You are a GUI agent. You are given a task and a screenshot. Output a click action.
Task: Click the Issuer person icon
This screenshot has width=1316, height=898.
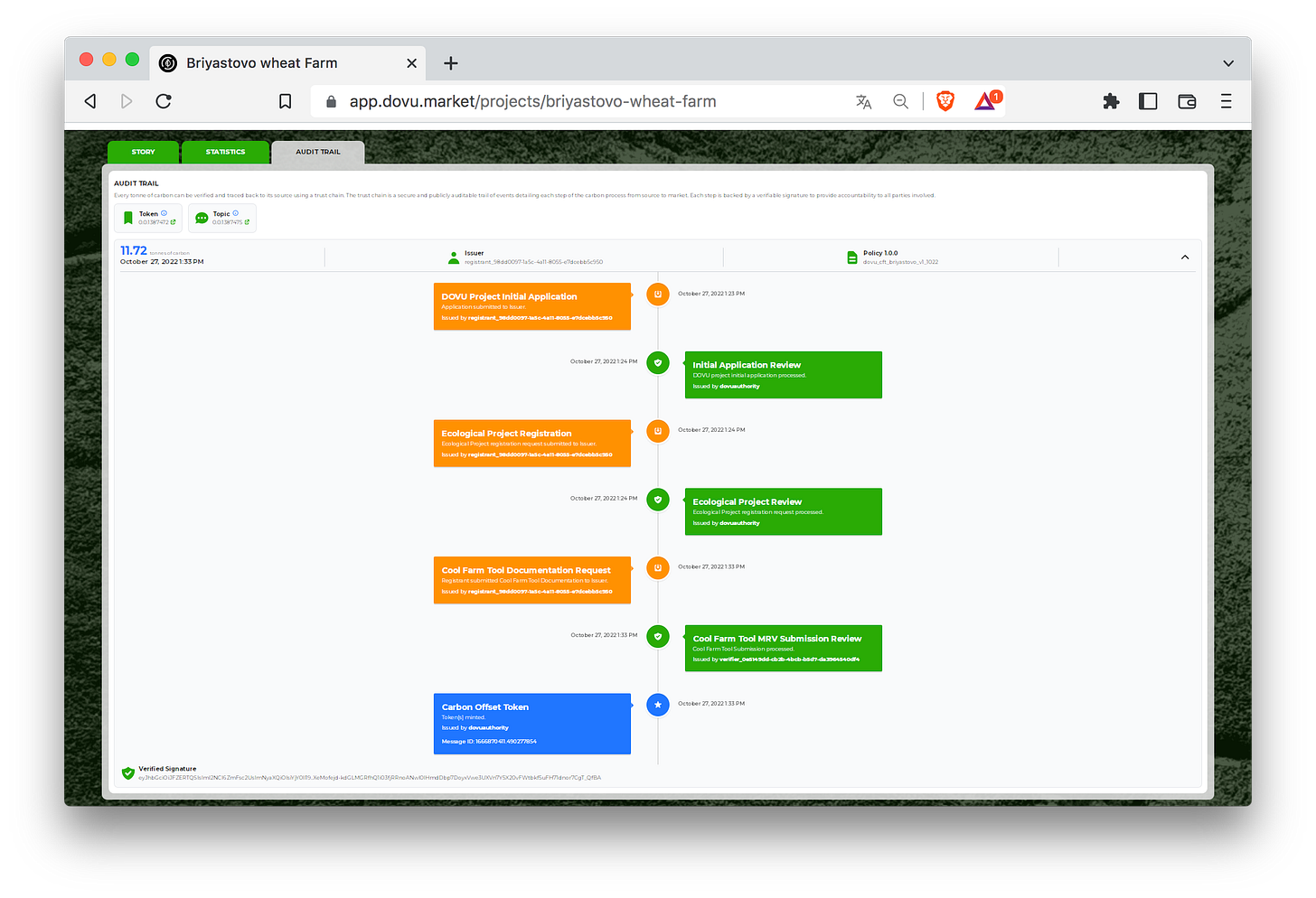[x=454, y=257]
